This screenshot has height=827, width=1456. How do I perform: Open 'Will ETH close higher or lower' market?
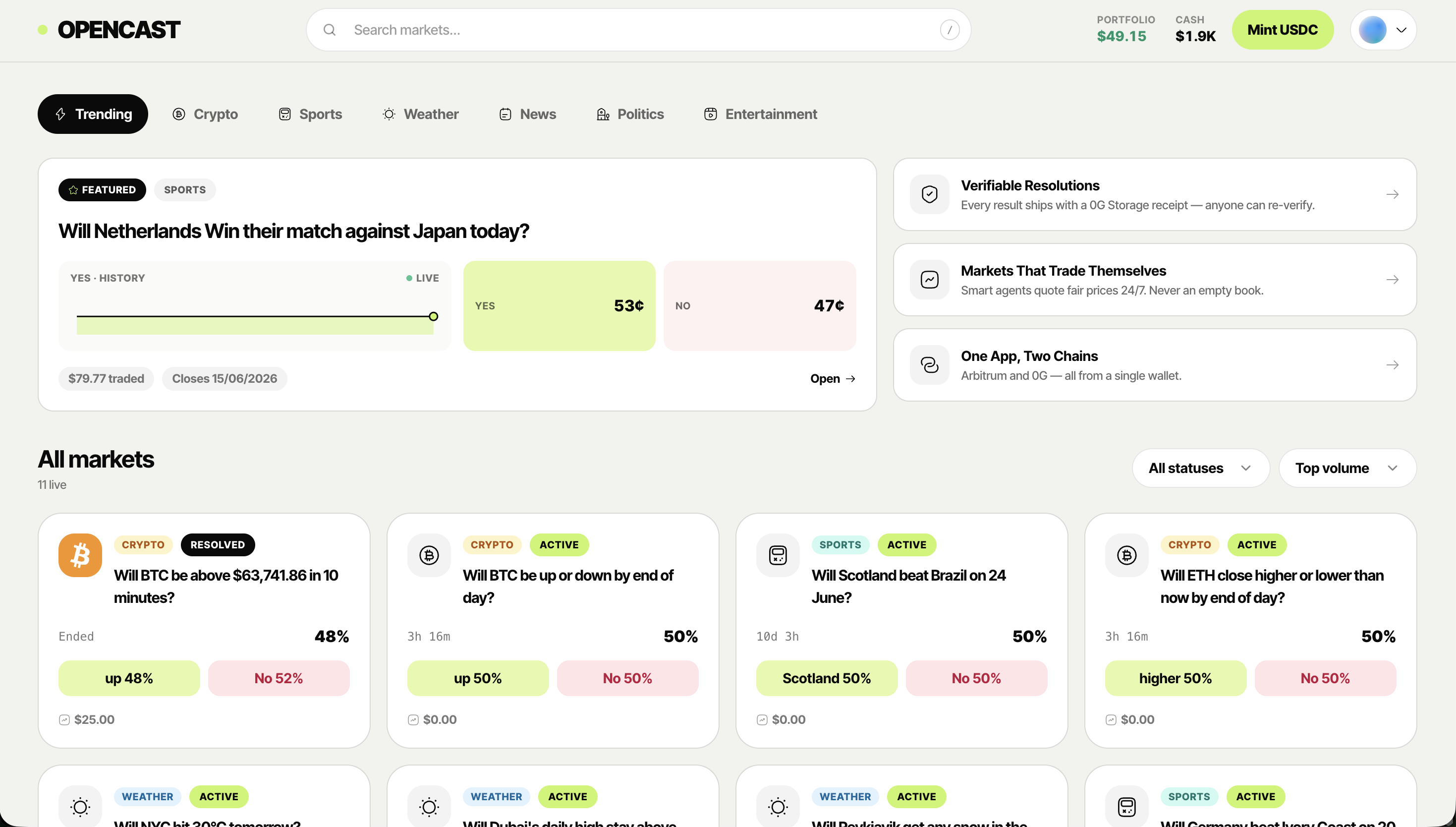click(1272, 586)
